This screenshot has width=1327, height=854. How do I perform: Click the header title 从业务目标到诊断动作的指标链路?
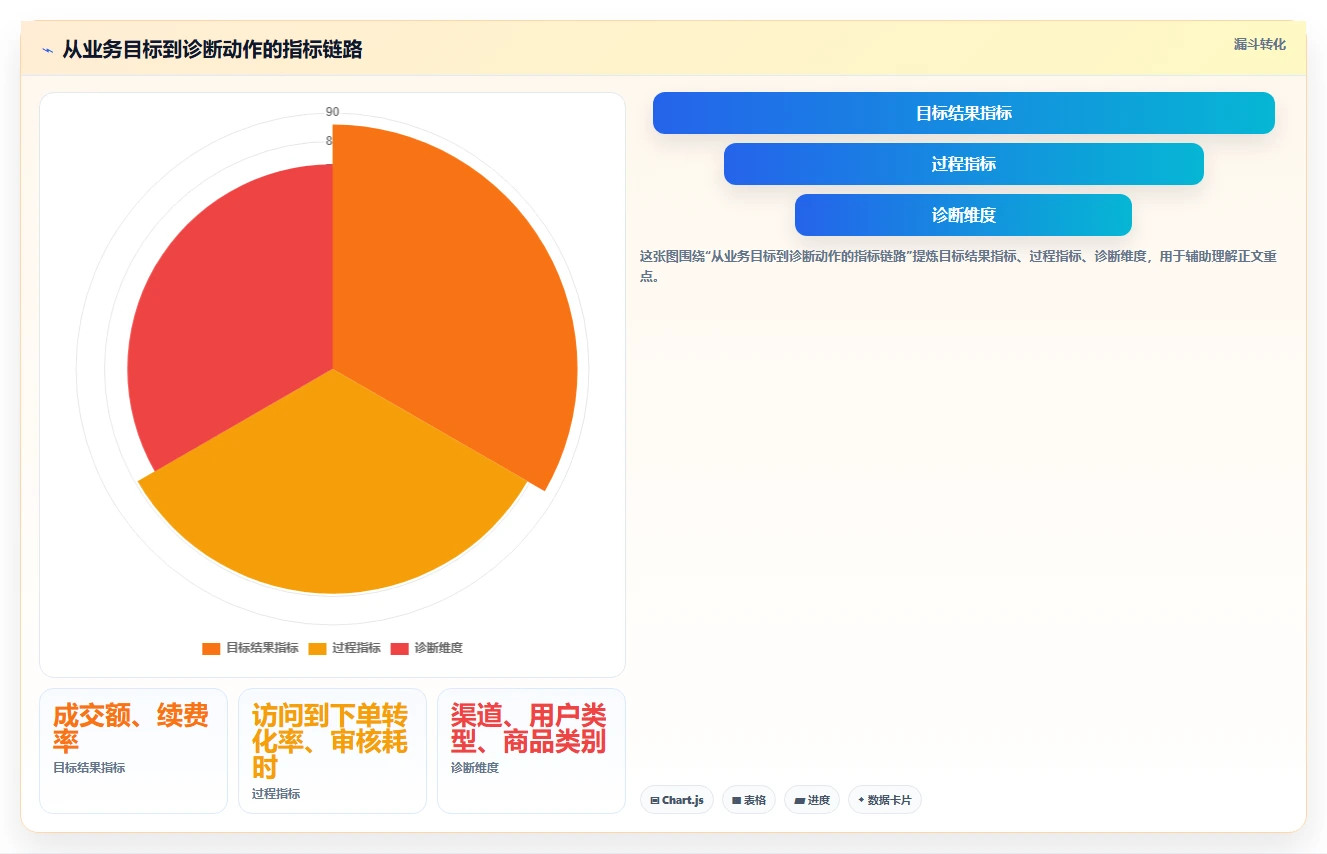[212, 50]
